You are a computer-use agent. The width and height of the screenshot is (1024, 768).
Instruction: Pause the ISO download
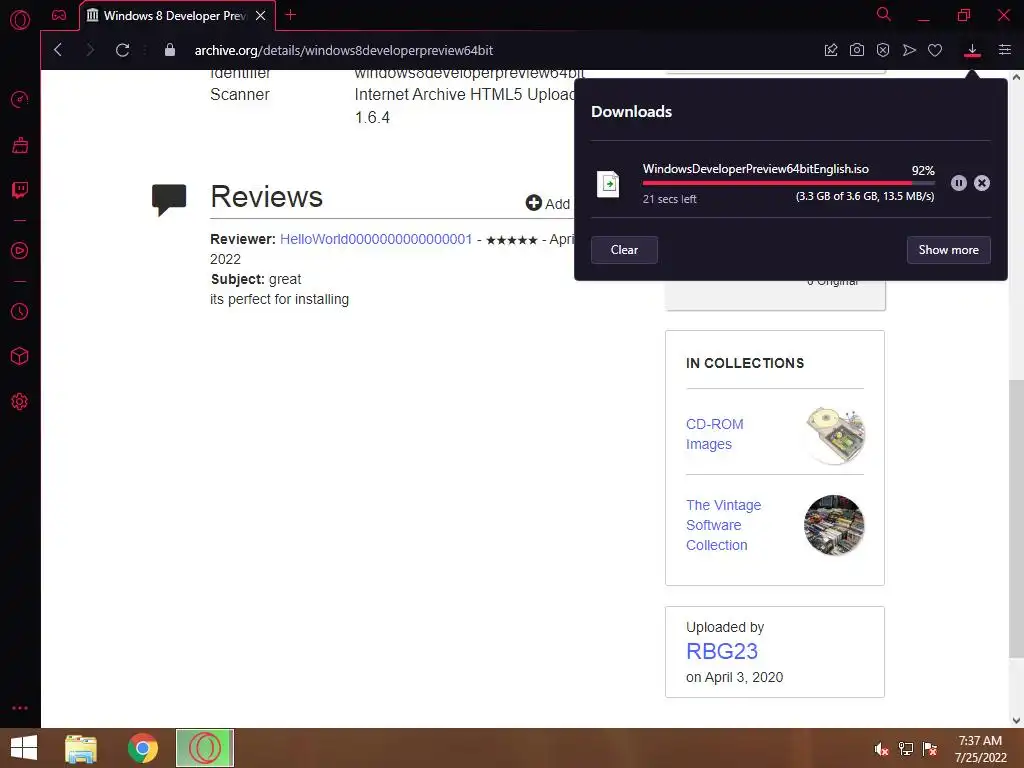pyautogui.click(x=959, y=183)
